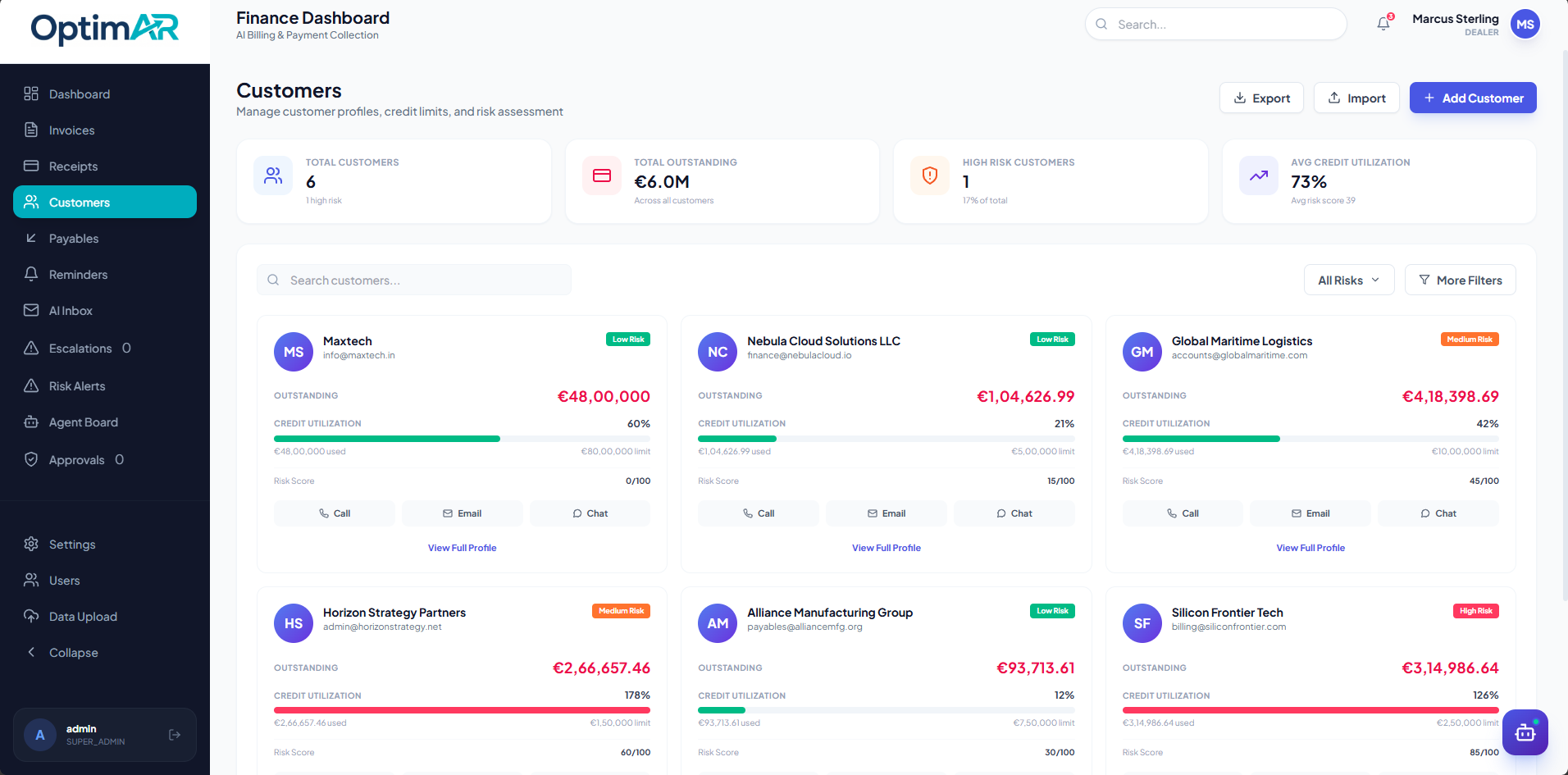Image resolution: width=1568 pixels, height=775 pixels.
Task: Open More Filters
Action: coord(1461,280)
